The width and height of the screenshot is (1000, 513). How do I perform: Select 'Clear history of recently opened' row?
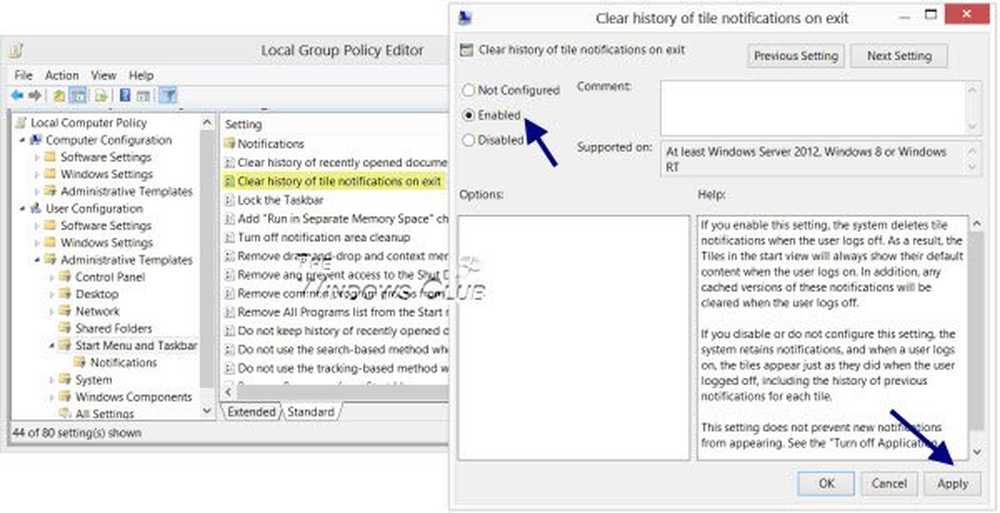(334, 163)
